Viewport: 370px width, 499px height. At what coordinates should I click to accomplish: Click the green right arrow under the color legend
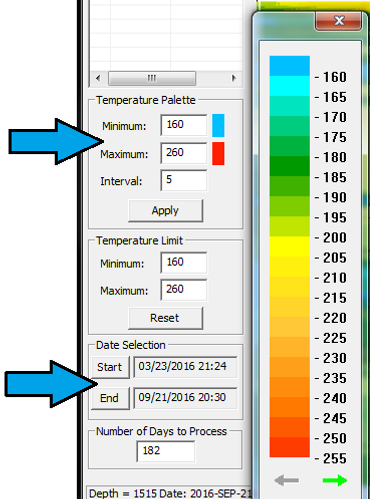point(335,480)
